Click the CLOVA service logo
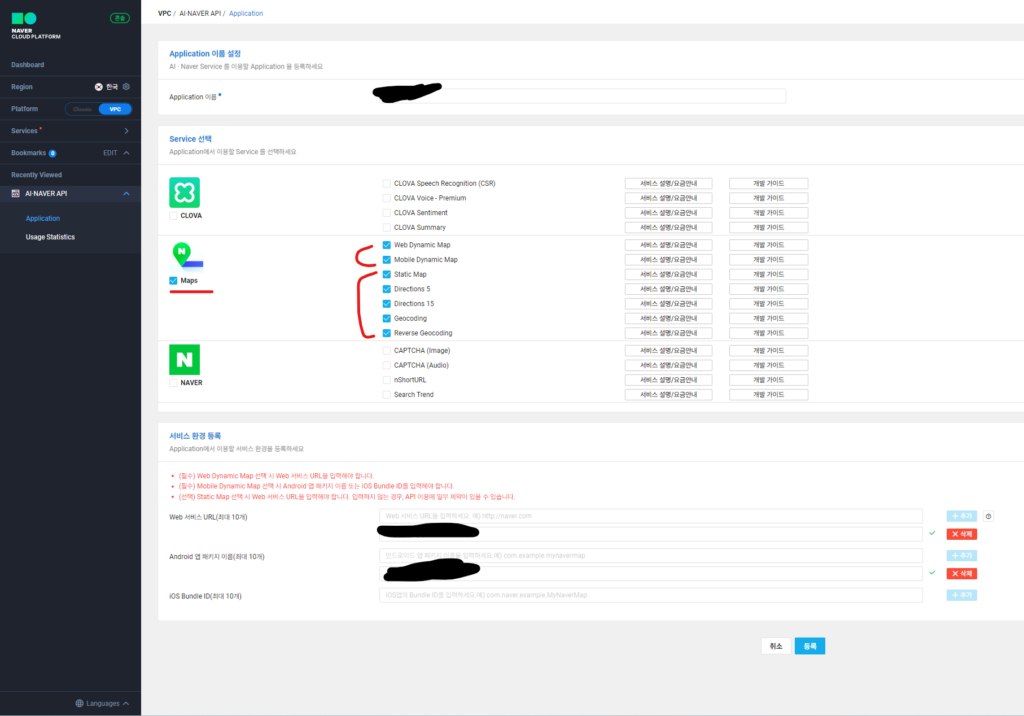The image size is (1024, 716). click(184, 193)
